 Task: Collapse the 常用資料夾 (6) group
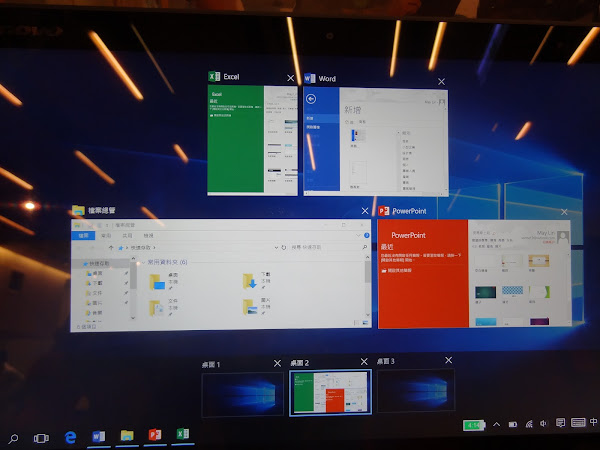pyautogui.click(x=143, y=262)
